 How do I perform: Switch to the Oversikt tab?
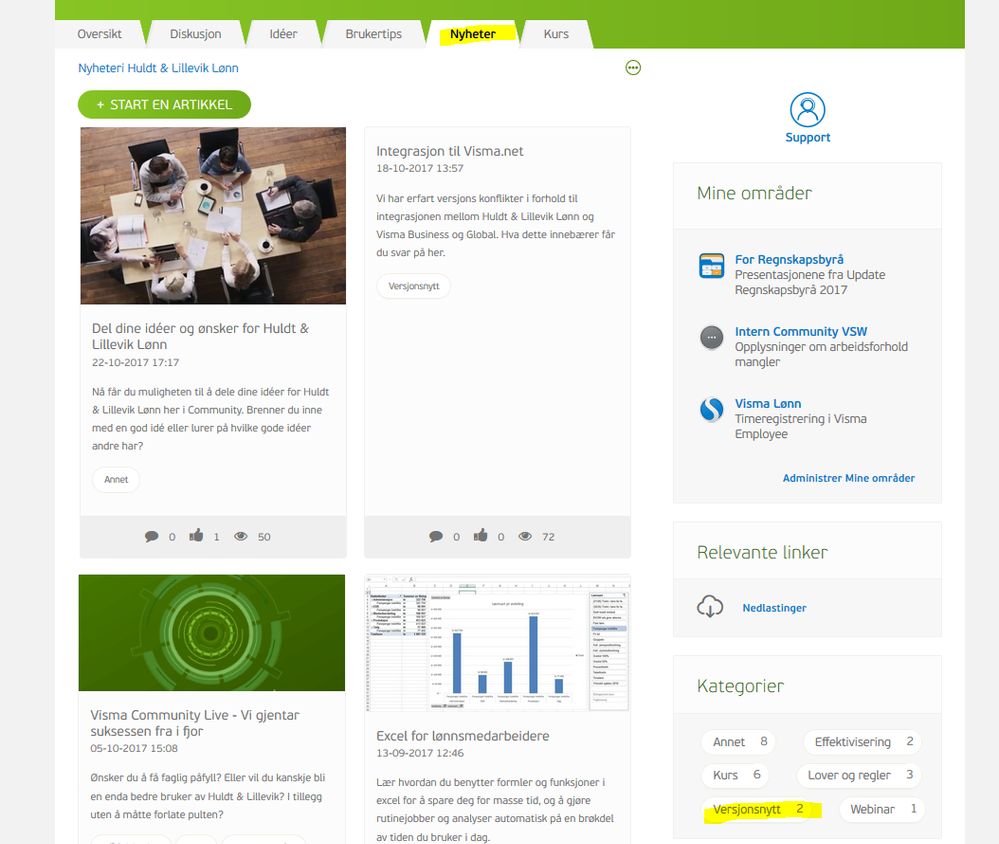click(99, 34)
